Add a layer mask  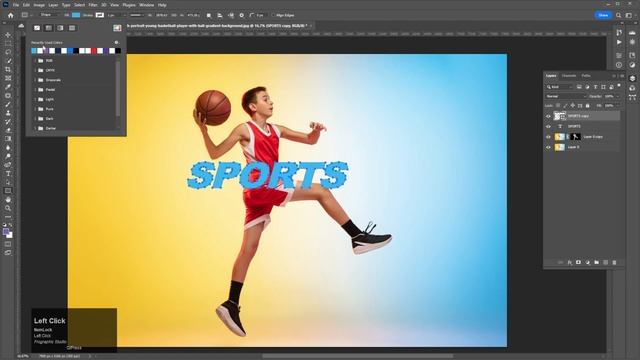click(x=578, y=262)
